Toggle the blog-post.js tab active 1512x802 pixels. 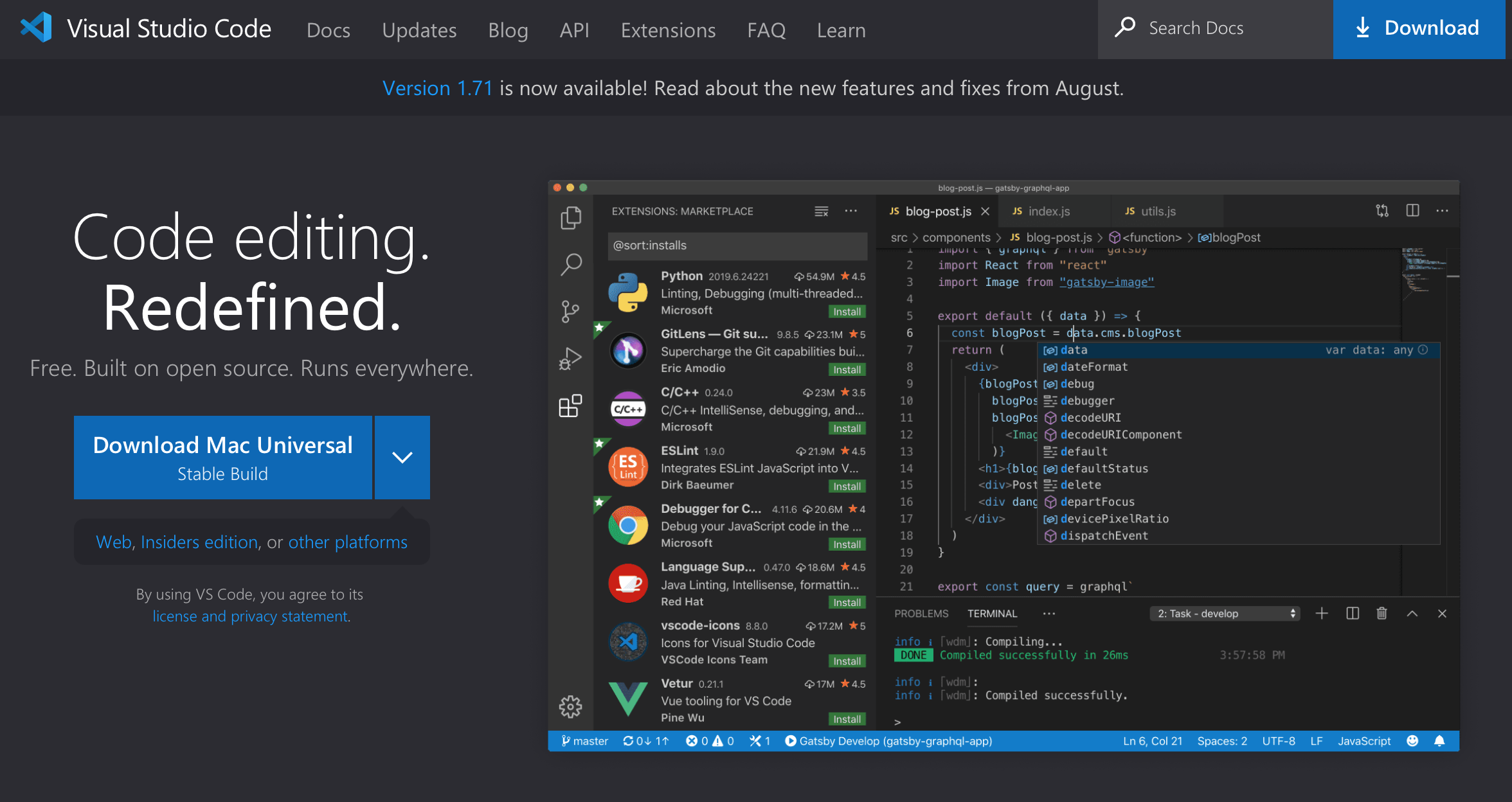940,211
